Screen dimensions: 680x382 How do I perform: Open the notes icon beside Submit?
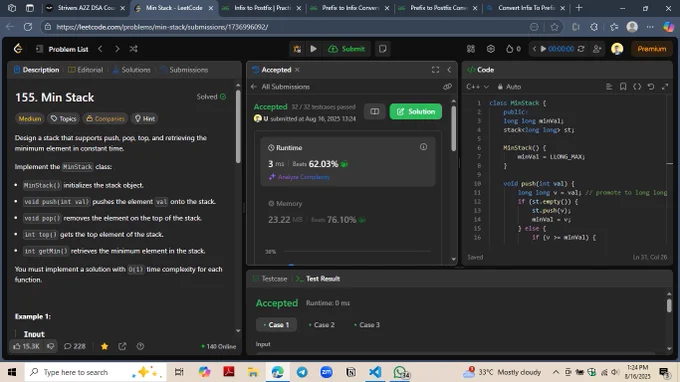click(x=382, y=49)
